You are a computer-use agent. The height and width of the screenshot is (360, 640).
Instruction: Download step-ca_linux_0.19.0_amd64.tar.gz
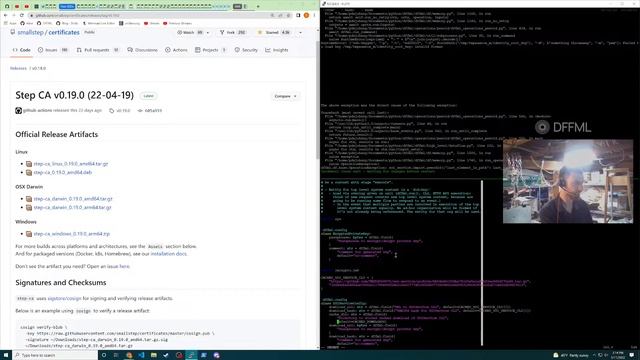click(71, 164)
